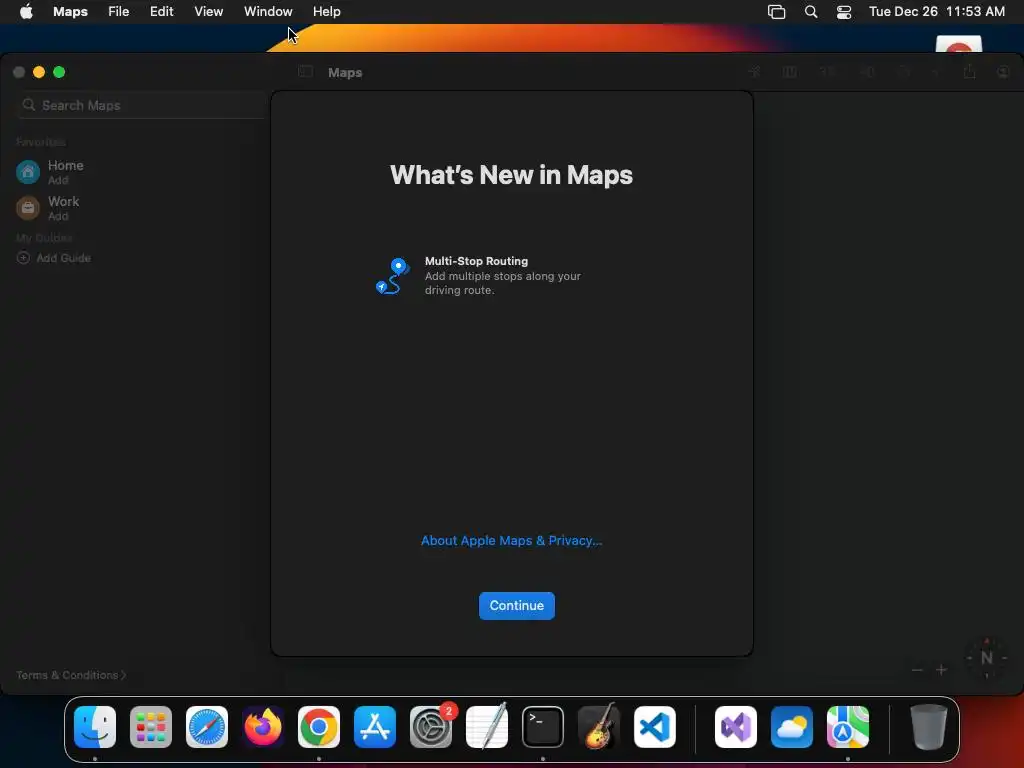The width and height of the screenshot is (1024, 768).
Task: Open the Edit menu
Action: tap(161, 12)
